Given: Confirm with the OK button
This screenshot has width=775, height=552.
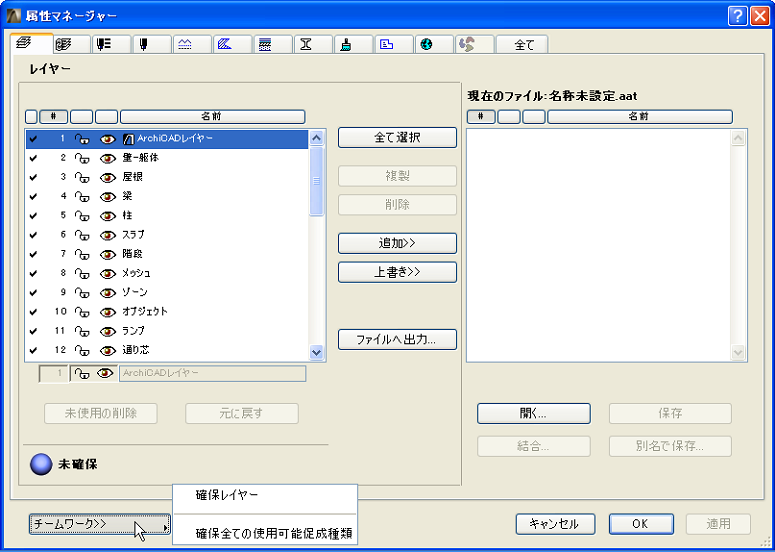Looking at the screenshot, I should (641, 524).
